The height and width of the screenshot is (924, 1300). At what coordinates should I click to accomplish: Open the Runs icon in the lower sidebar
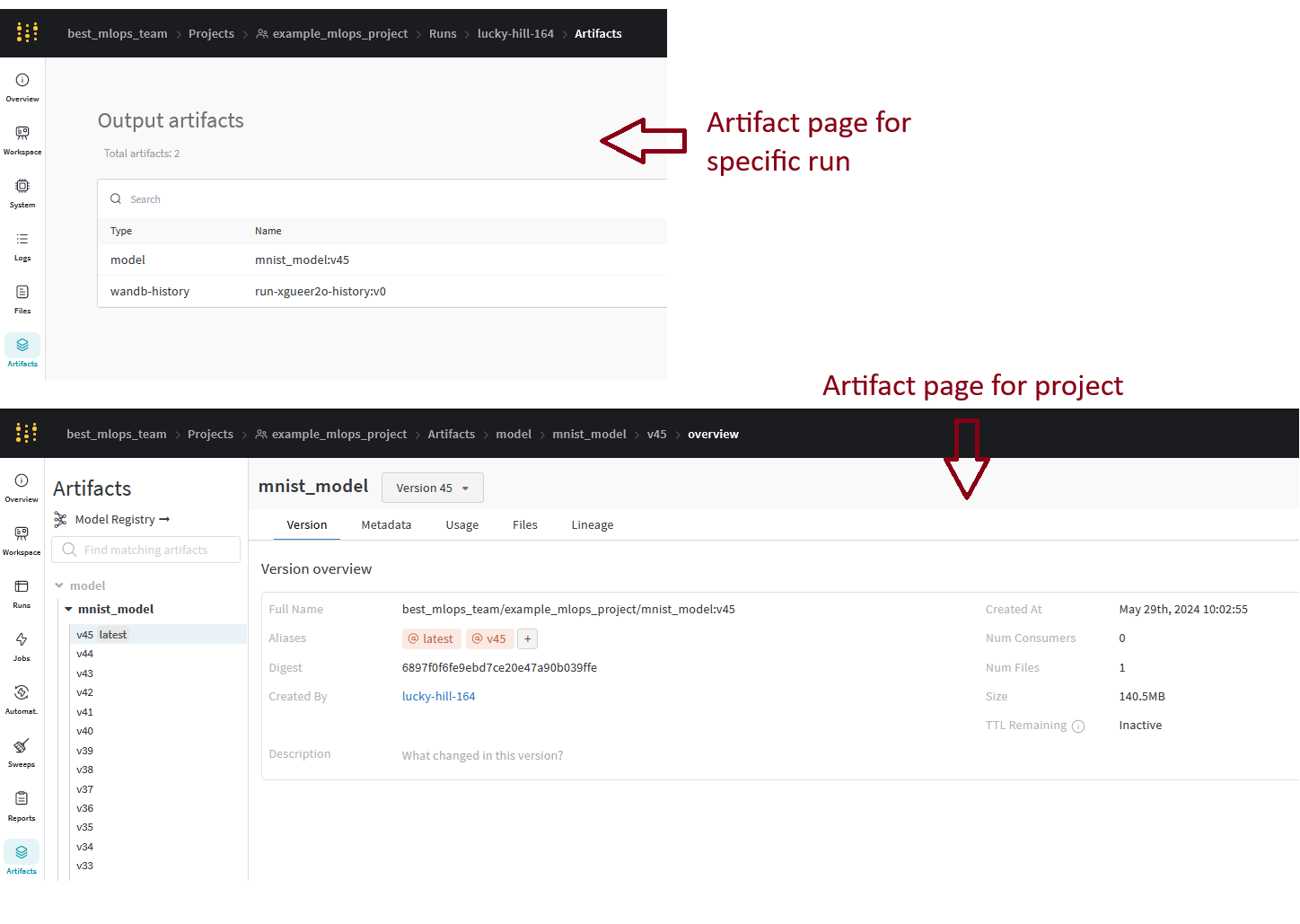coord(22,587)
